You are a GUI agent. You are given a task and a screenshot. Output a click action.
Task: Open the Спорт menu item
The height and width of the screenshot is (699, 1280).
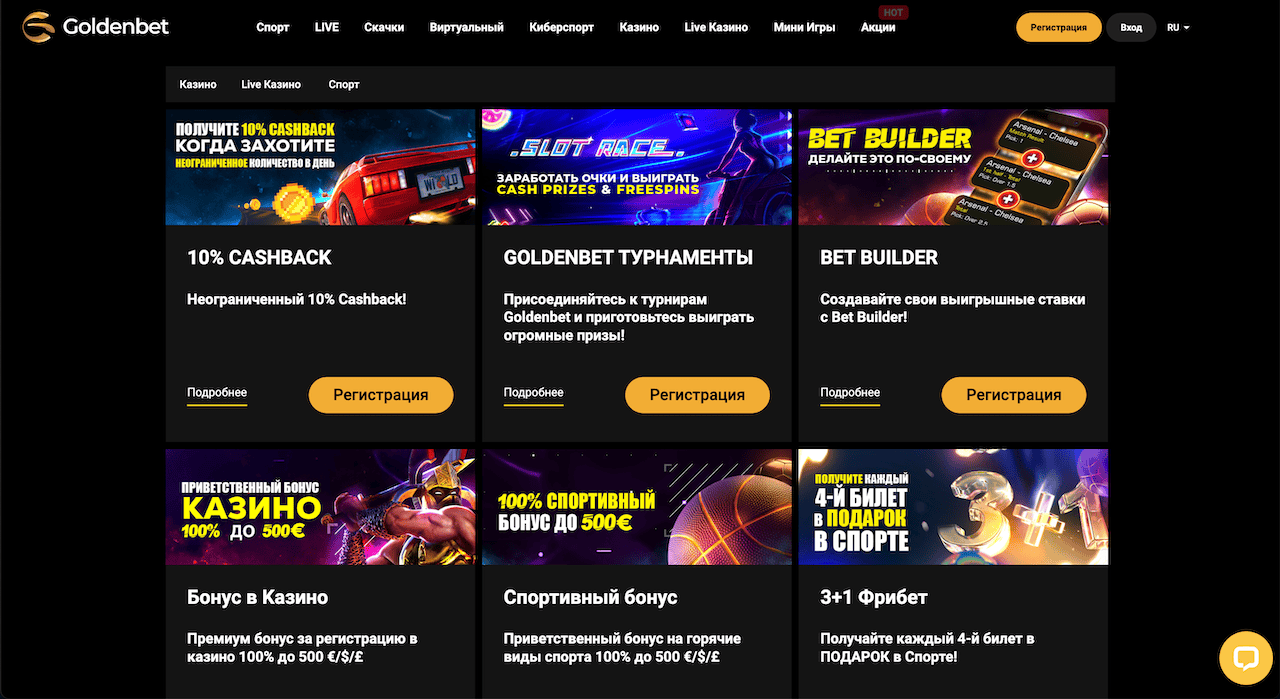[272, 28]
